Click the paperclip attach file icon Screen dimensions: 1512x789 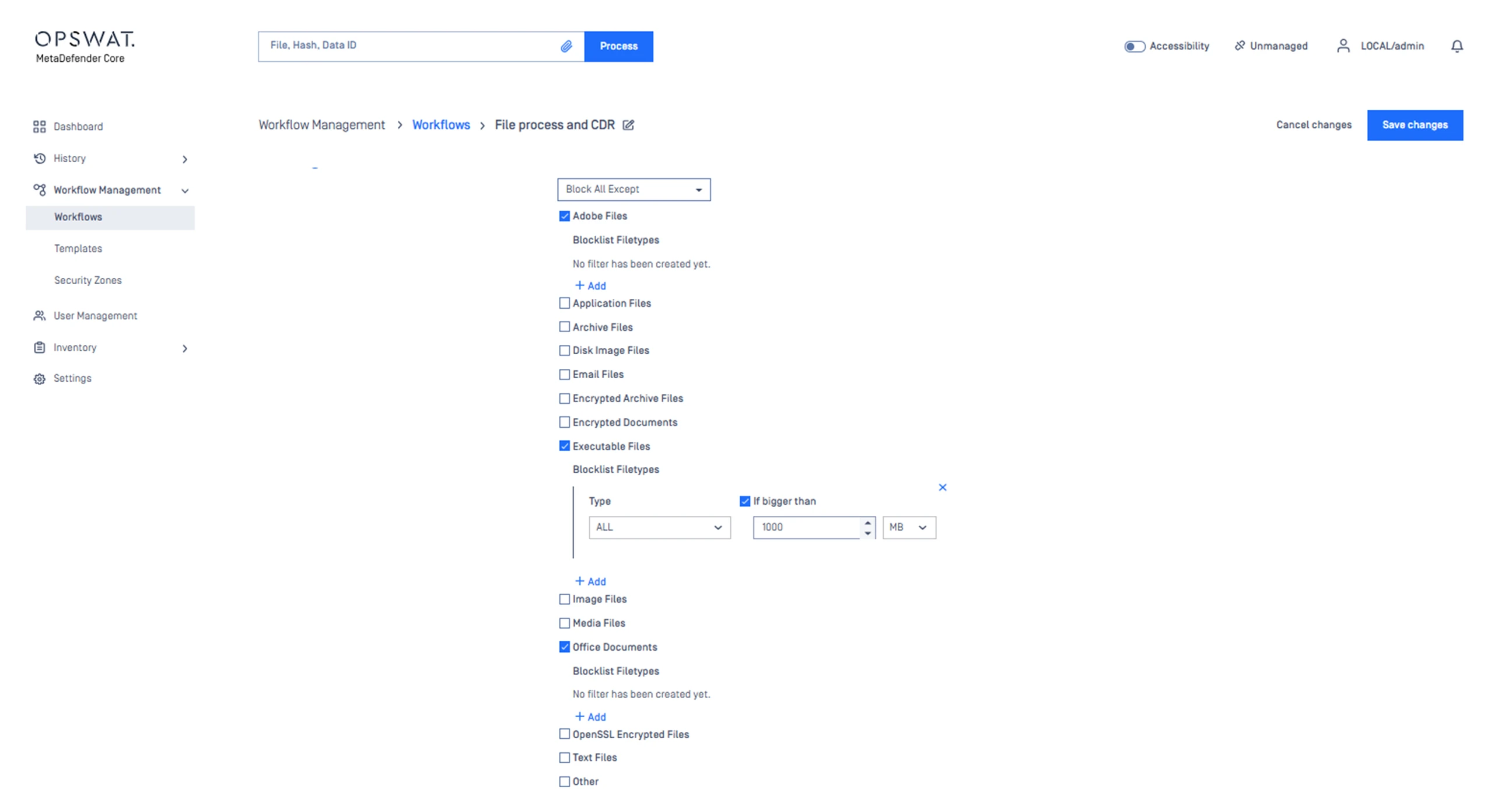point(566,46)
